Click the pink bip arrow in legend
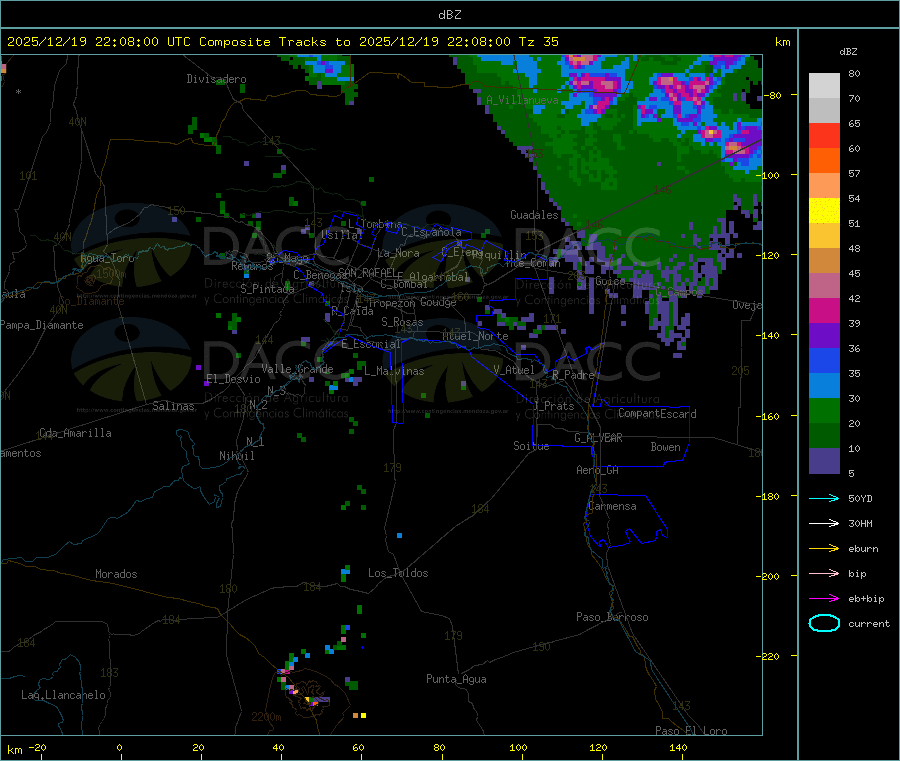 pos(824,573)
